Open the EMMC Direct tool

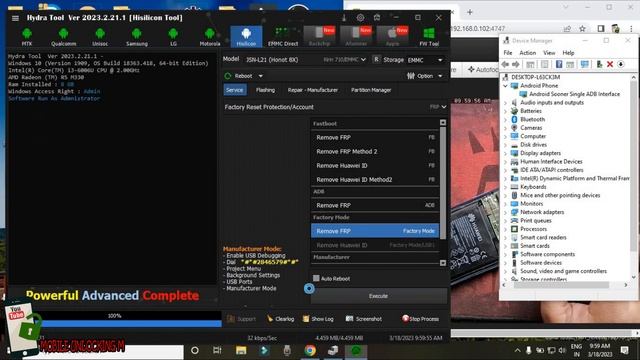(x=283, y=37)
